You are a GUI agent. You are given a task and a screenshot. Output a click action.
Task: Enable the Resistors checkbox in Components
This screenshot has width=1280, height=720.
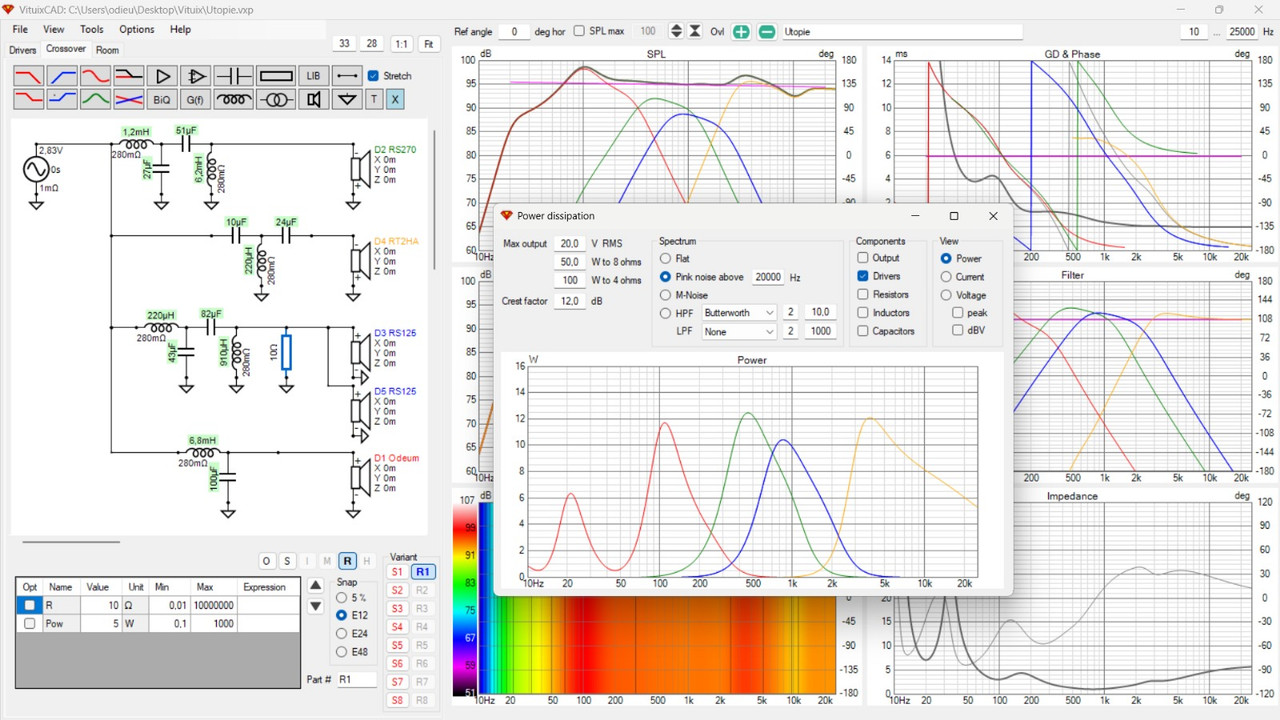tap(863, 294)
